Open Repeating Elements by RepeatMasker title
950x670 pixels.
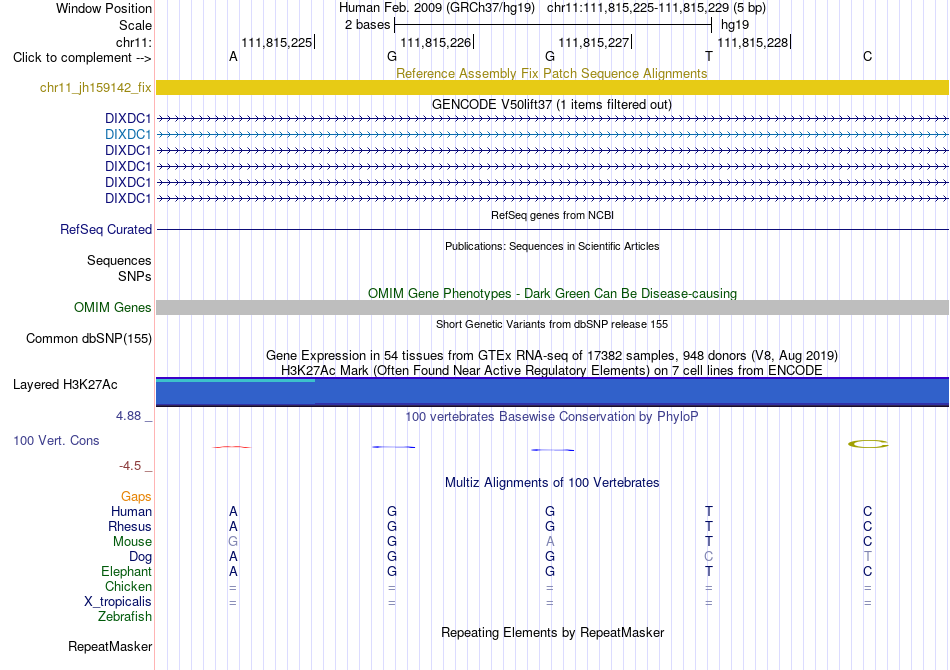552,632
